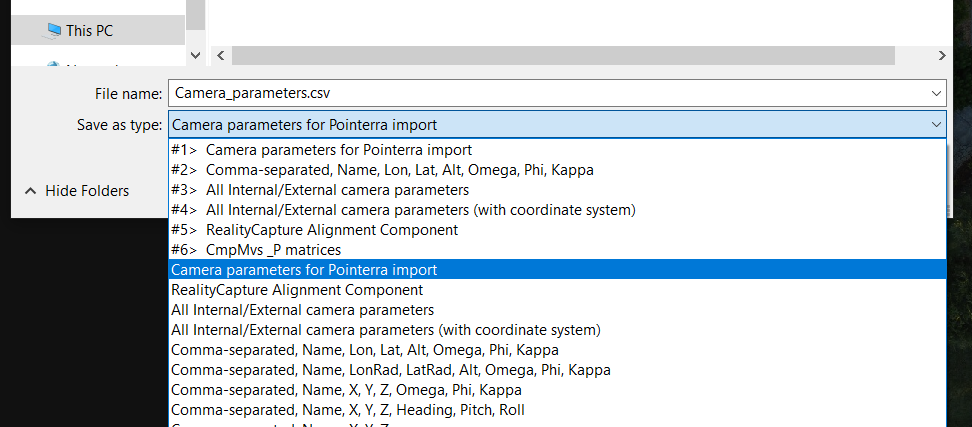Viewport: 972px width, 427px height.
Task: Click horizontal scrollbar left arrow
Action: [221, 55]
